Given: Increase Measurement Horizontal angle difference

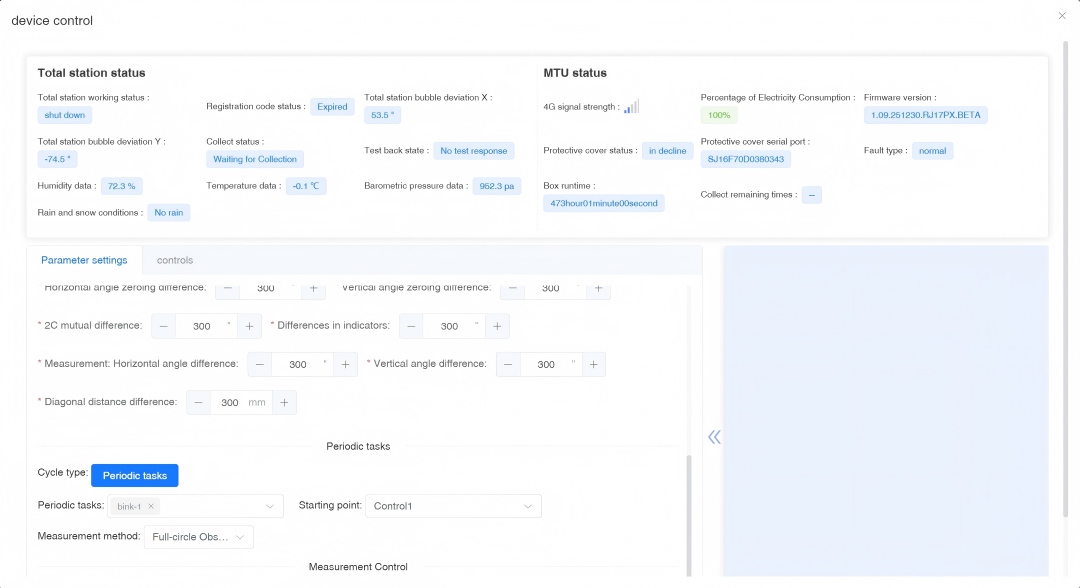Looking at the screenshot, I should pos(345,365).
